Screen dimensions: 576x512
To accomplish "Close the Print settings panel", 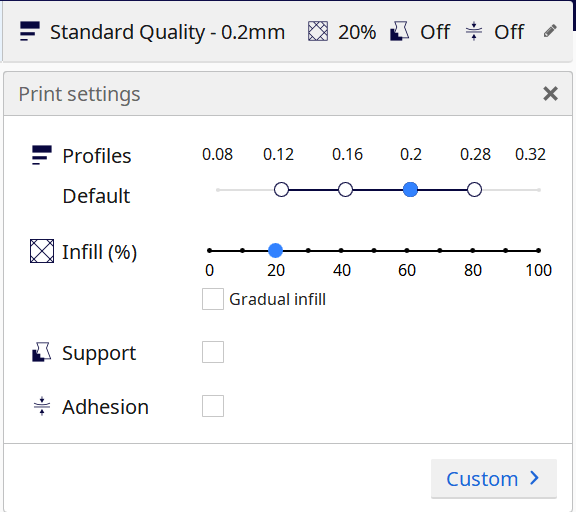I will 550,94.
